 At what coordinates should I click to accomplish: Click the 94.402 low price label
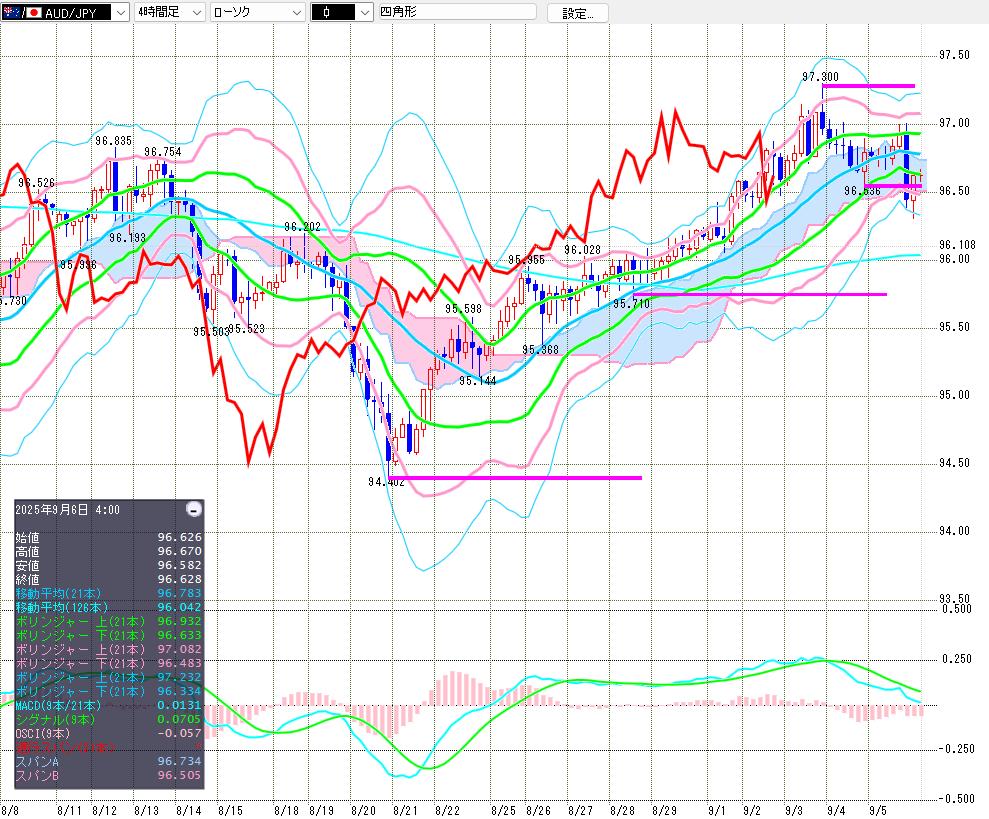386,482
